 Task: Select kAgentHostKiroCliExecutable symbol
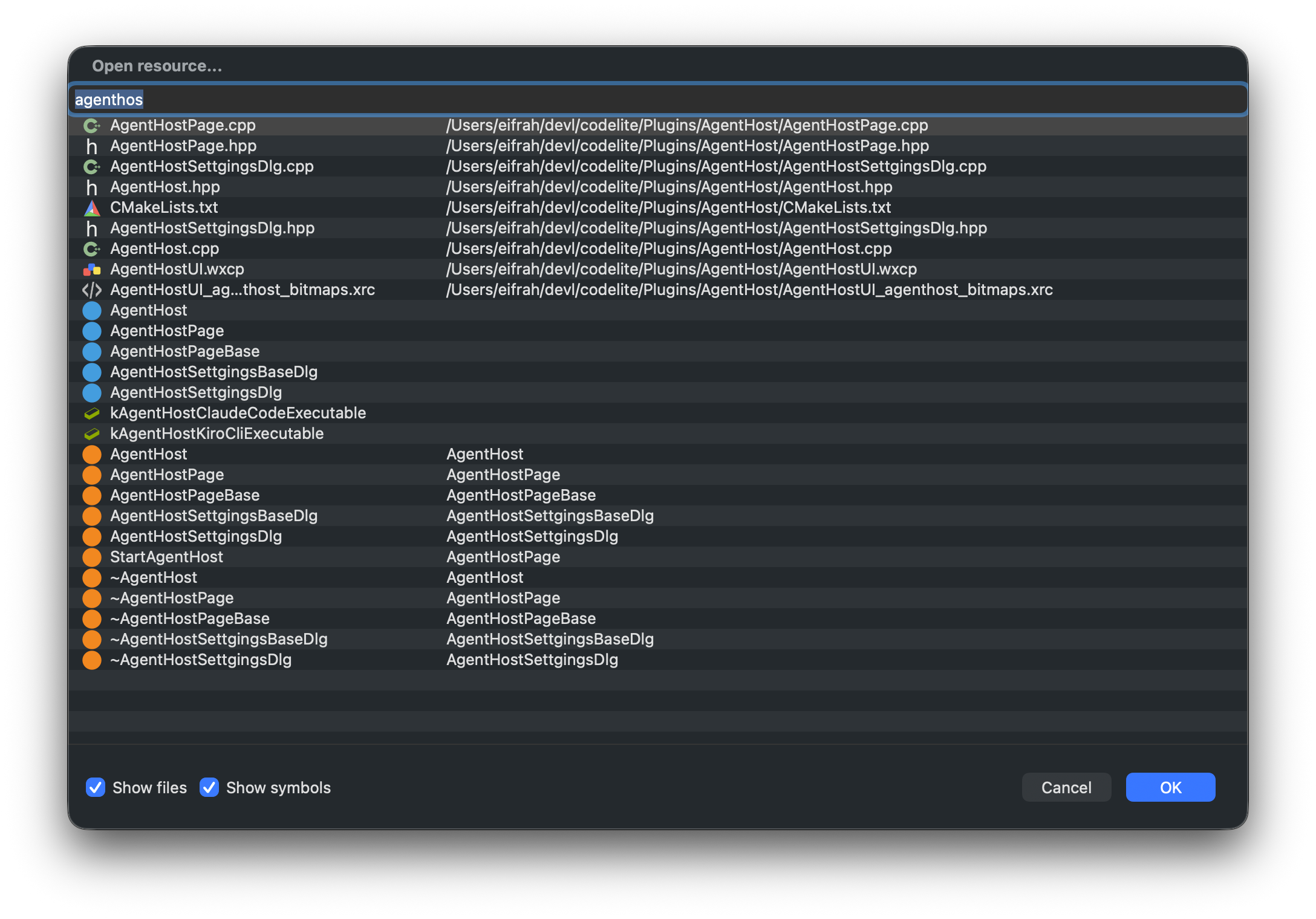click(x=658, y=434)
